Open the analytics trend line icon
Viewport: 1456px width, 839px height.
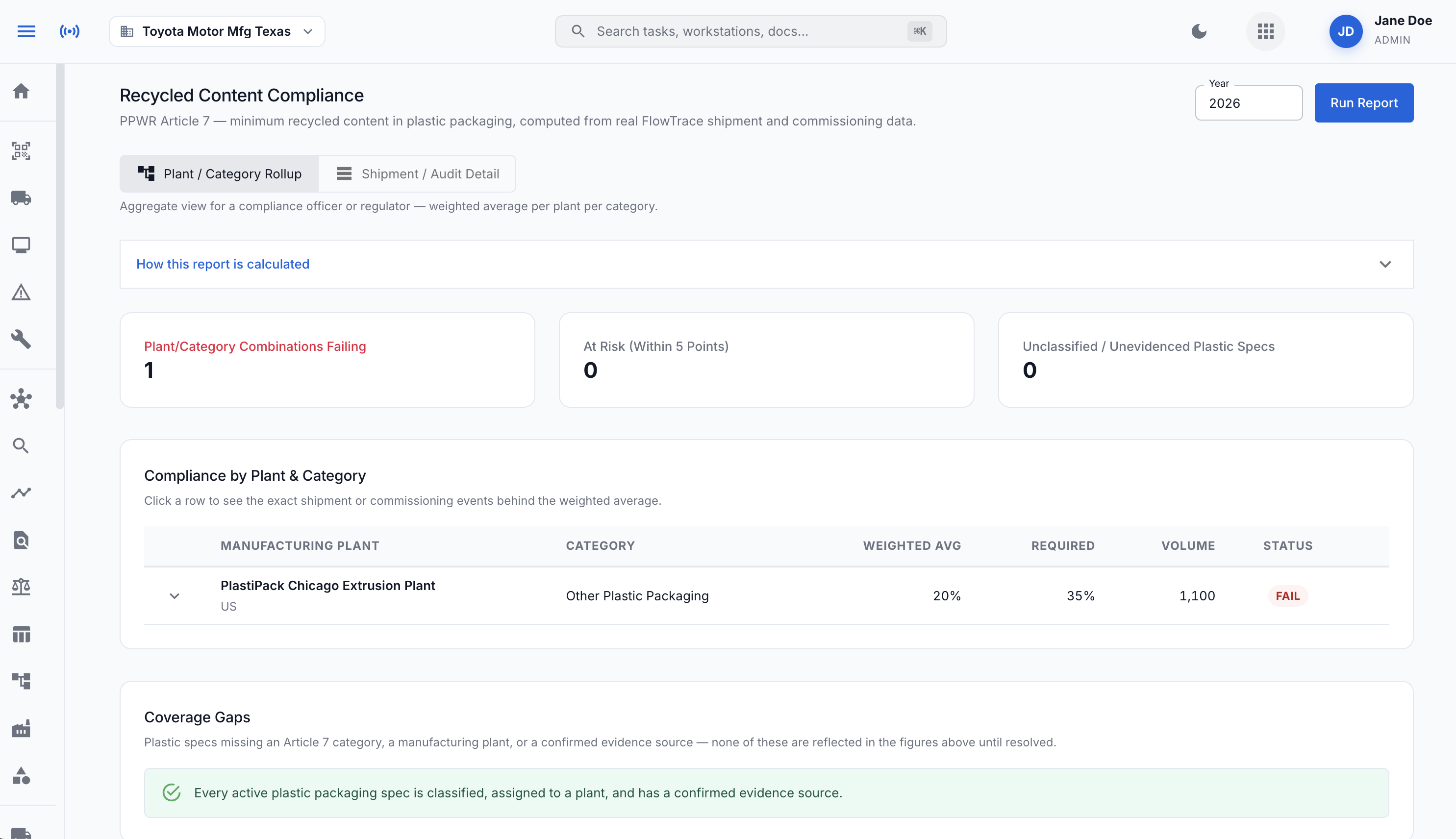(x=22, y=493)
